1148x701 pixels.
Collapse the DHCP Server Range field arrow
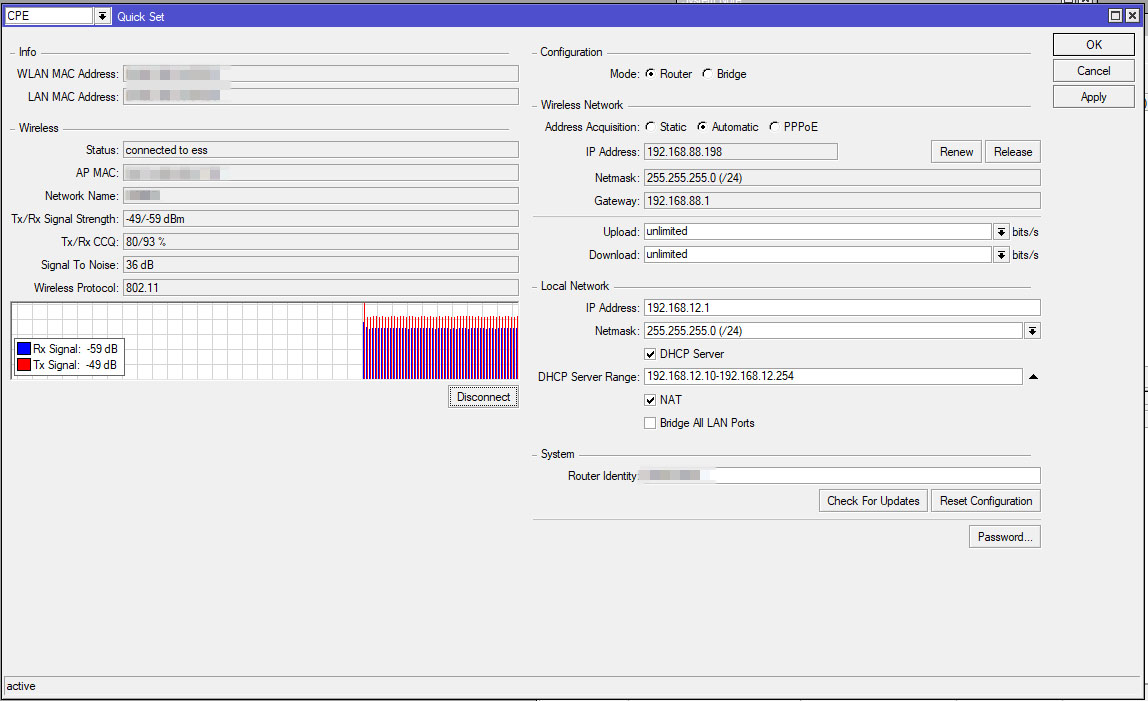click(x=1033, y=377)
